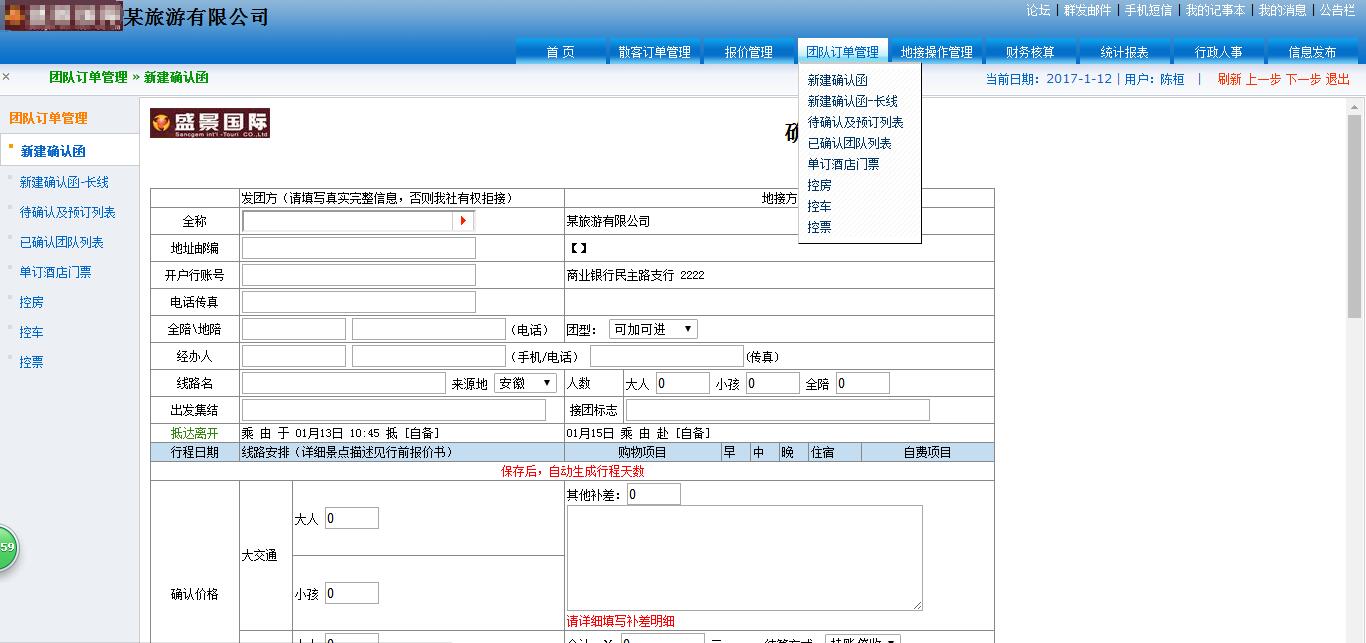Go to the 首页 tab
1366x643 pixels.
tap(561, 52)
